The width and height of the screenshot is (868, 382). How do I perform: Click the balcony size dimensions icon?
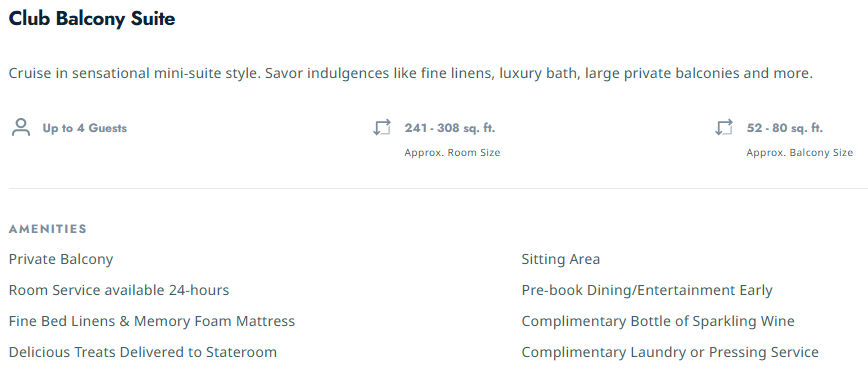[x=724, y=127]
